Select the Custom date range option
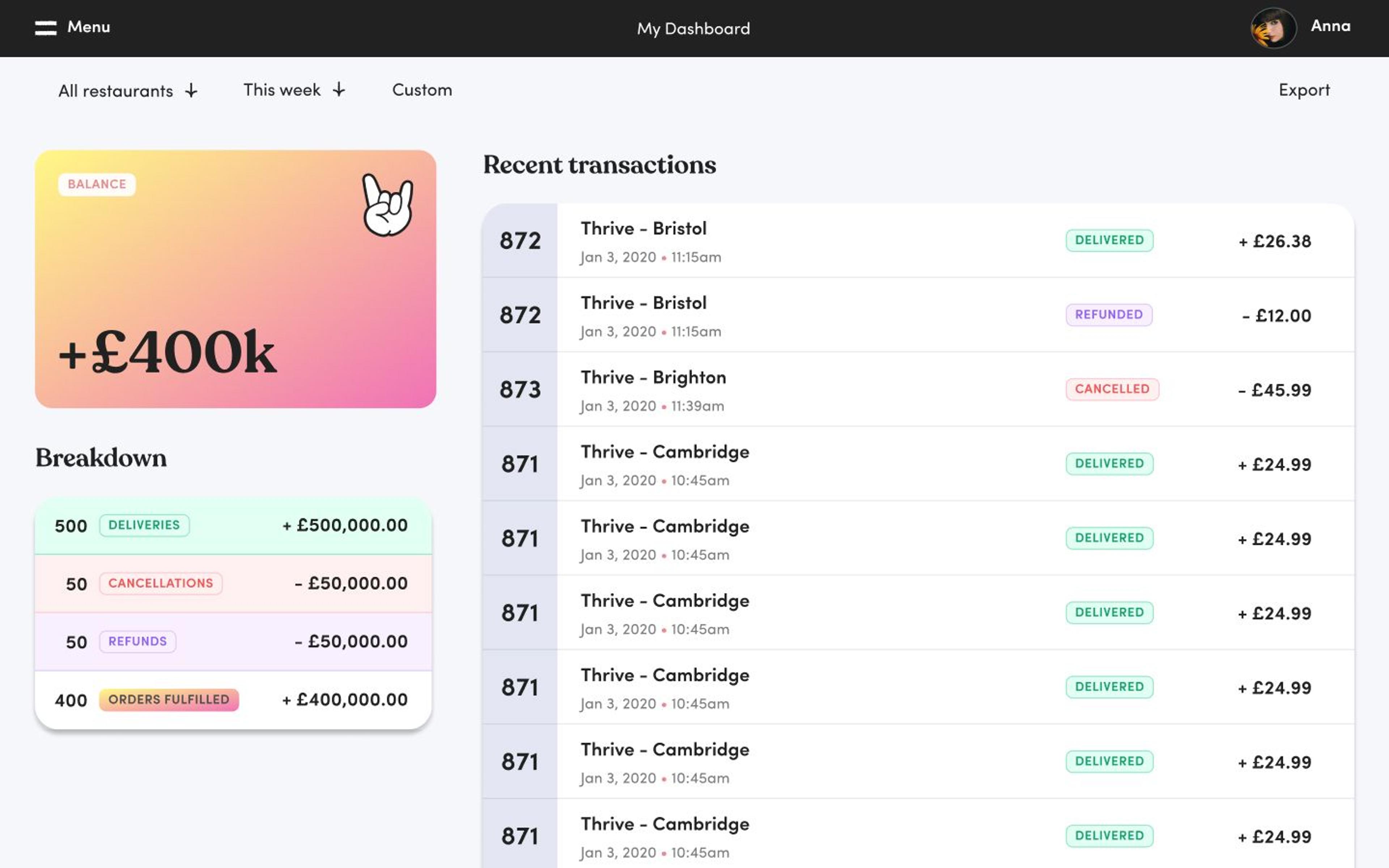Screen dimensions: 1389x868 click(x=422, y=90)
